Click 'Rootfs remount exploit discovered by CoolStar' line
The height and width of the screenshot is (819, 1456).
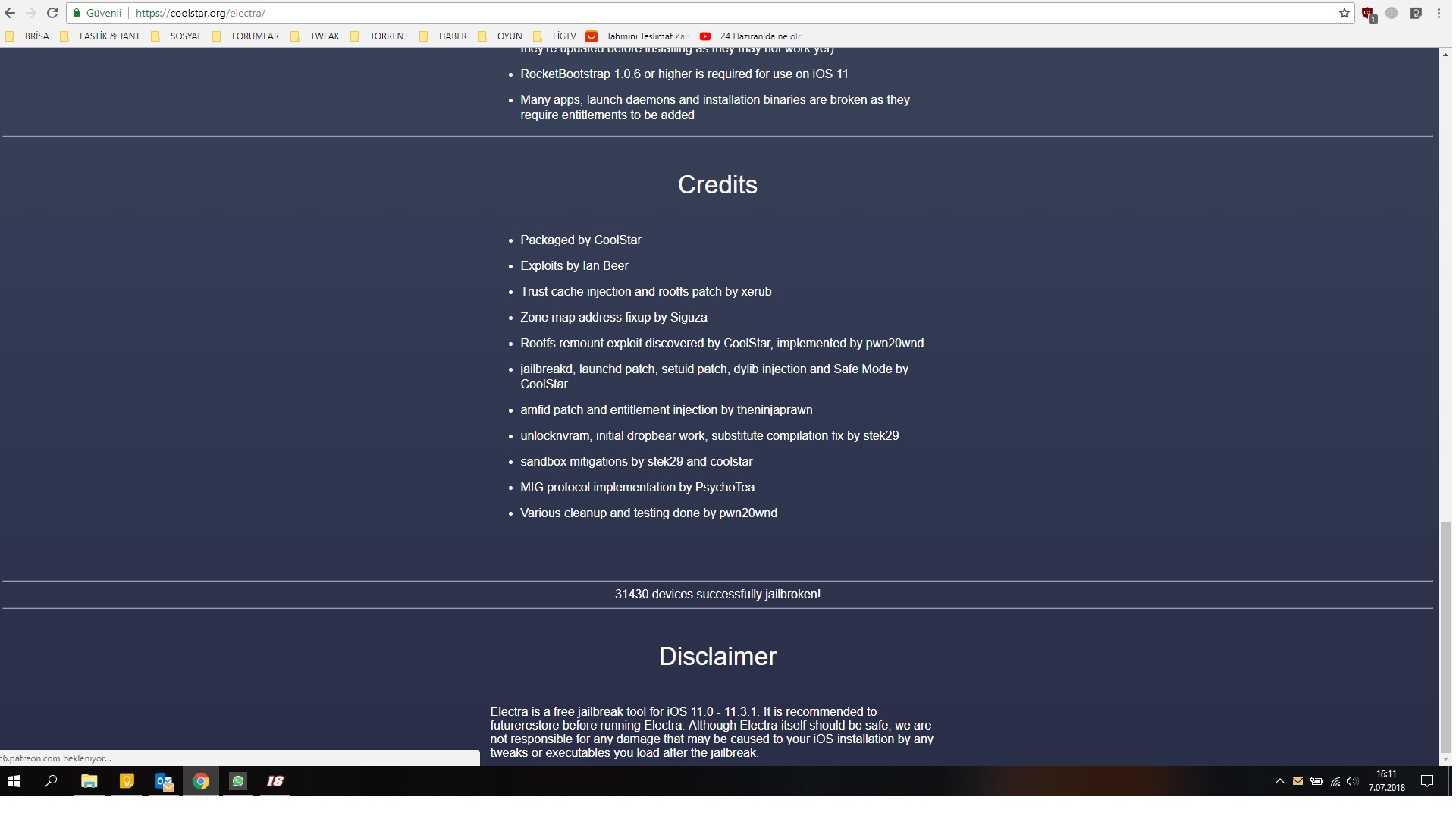click(722, 343)
